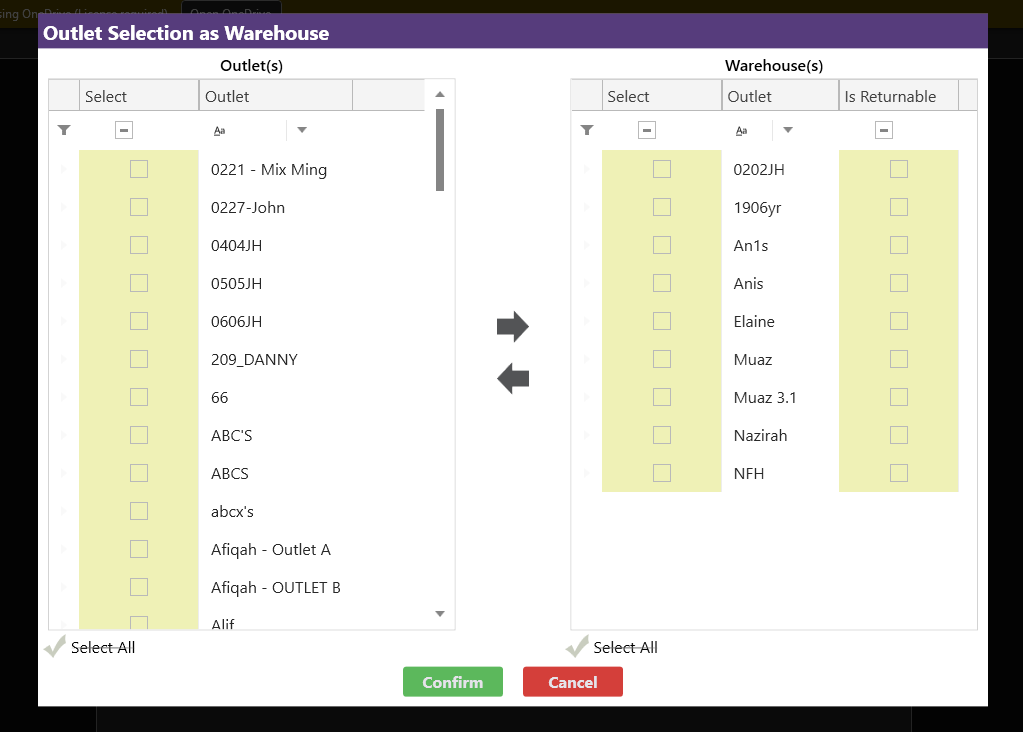Enable Is Returnable for warehouse Muaz
1023x732 pixels.
coord(898,359)
